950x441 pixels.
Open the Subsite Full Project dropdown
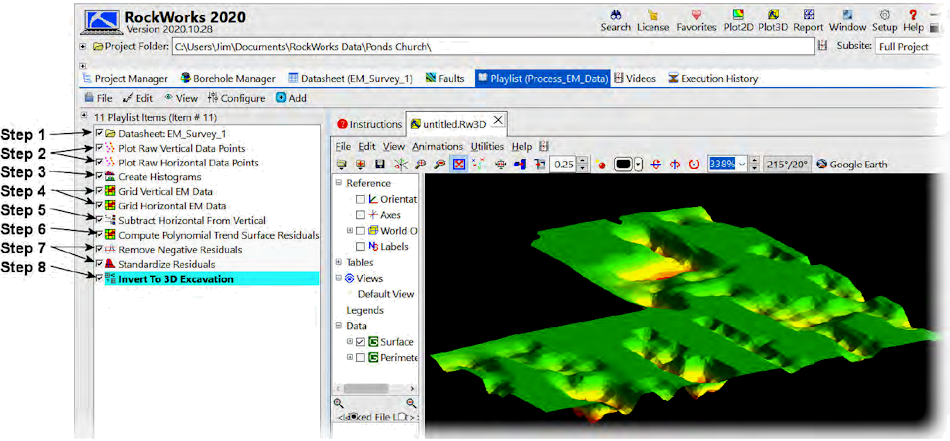point(902,47)
